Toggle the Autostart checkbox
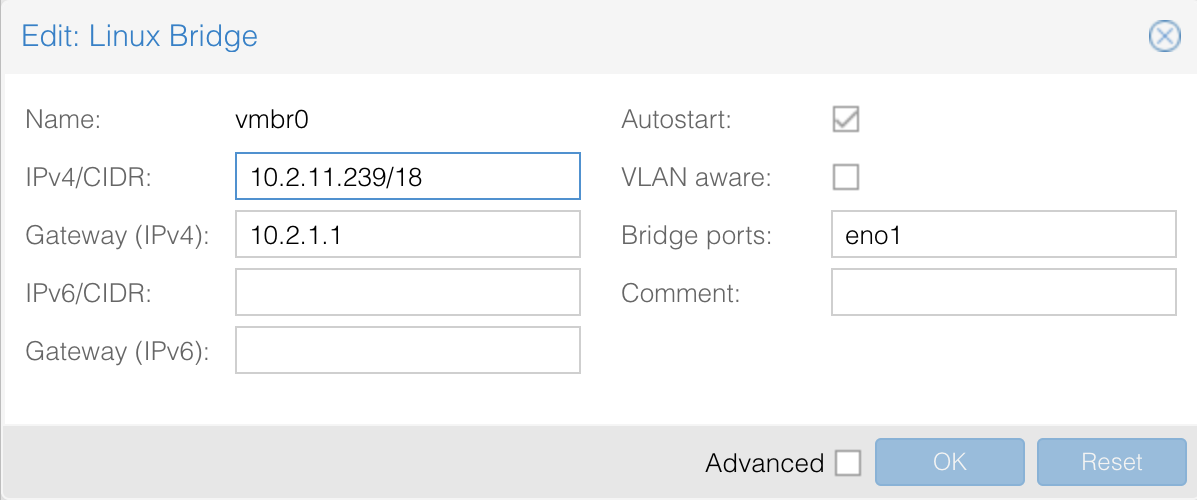The image size is (1197, 500). click(x=846, y=120)
